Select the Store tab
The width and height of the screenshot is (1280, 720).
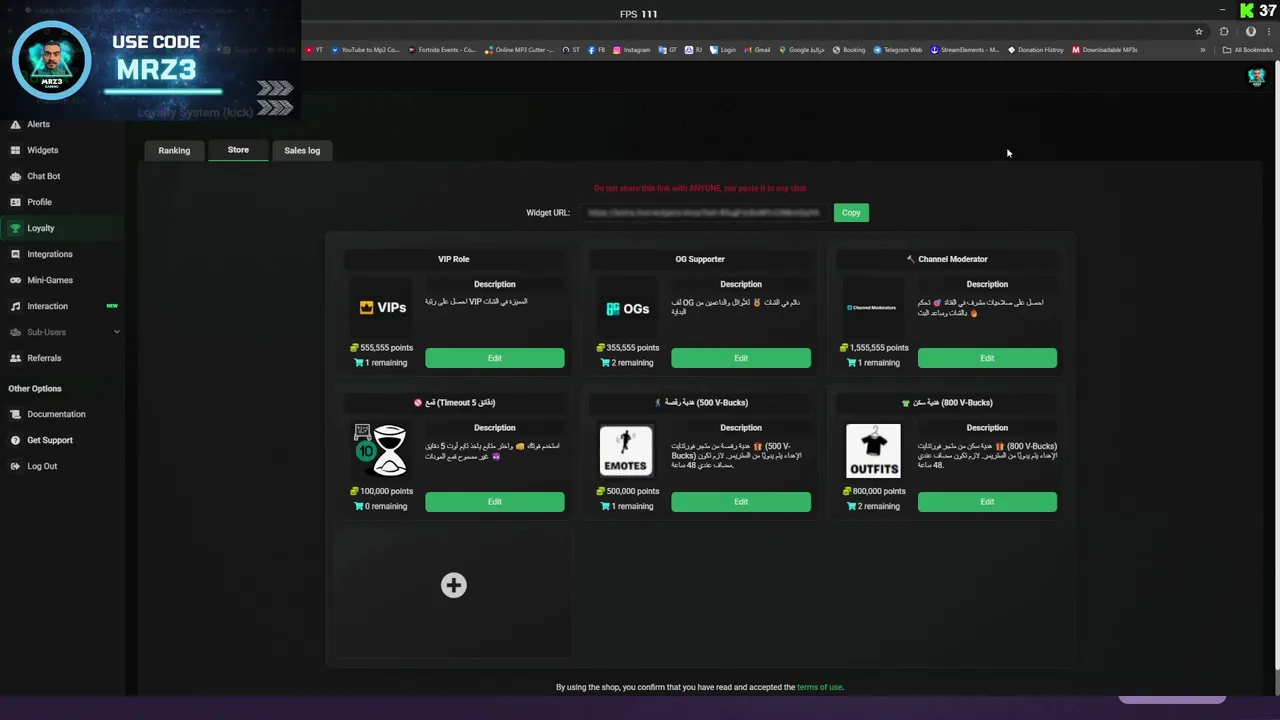(x=238, y=150)
